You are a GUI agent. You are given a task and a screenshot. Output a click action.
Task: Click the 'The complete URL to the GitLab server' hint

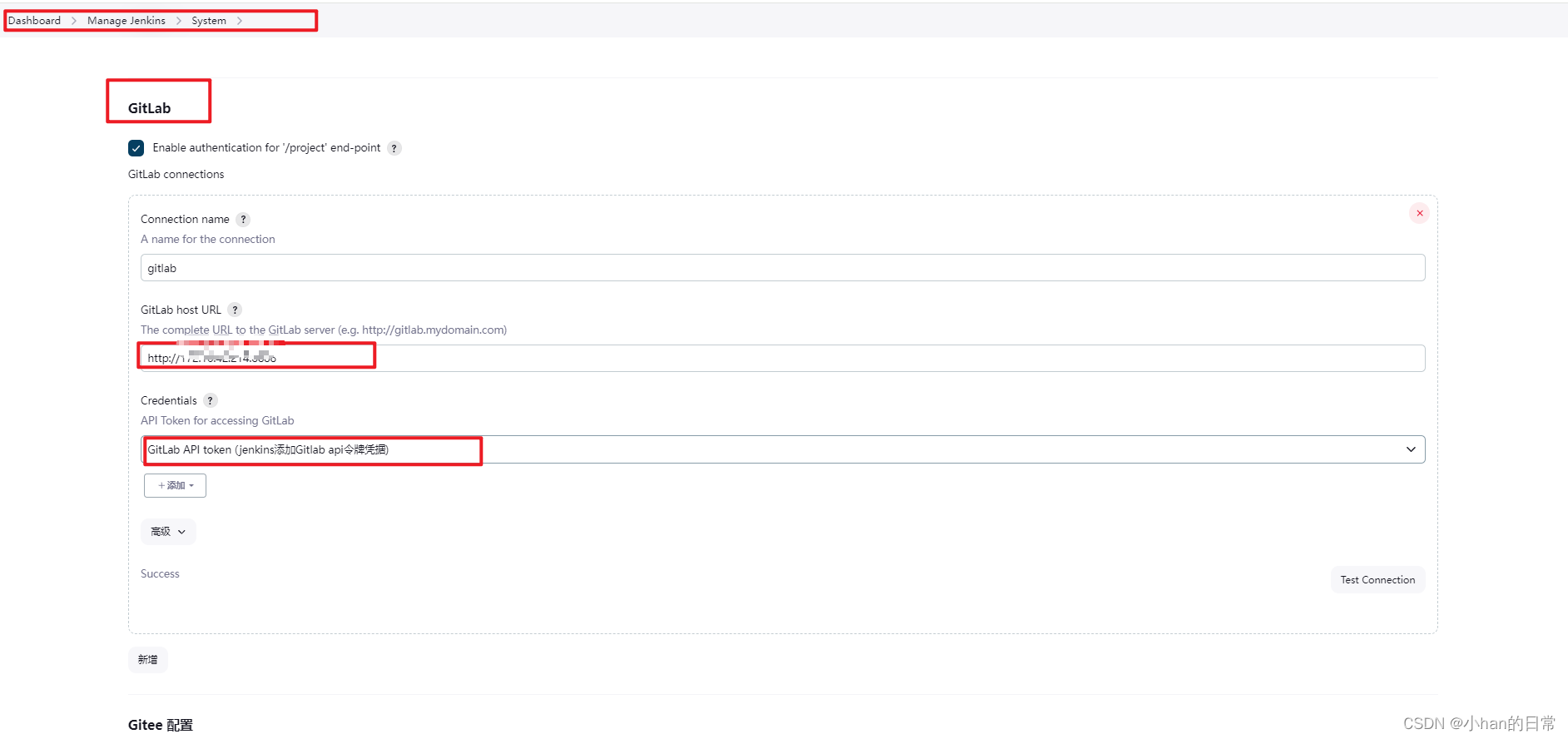click(x=324, y=330)
